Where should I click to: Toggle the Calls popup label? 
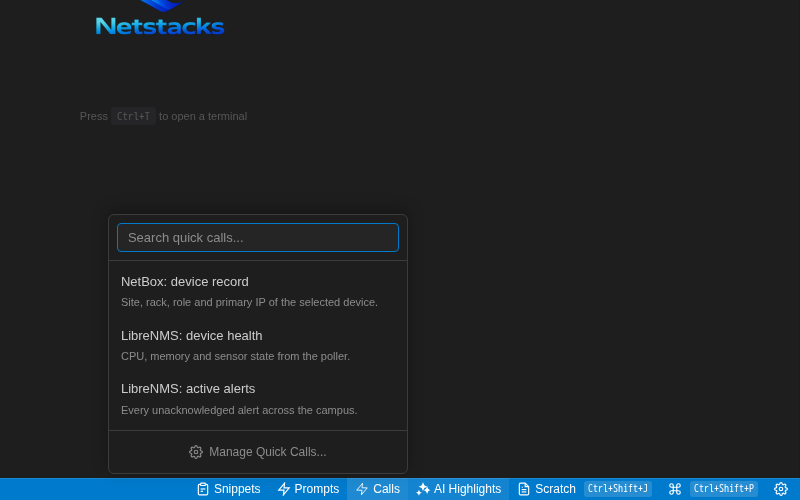[386, 489]
